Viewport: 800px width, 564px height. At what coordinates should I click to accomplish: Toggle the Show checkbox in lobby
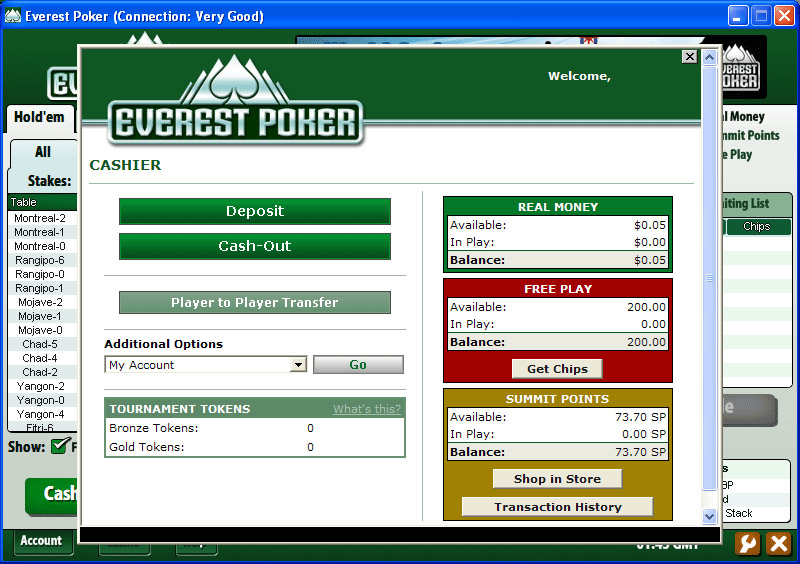click(x=60, y=446)
